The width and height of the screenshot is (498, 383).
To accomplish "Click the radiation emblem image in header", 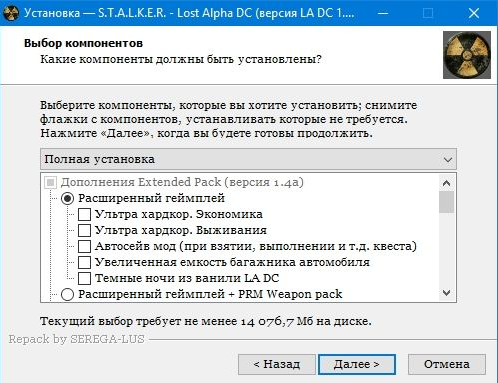I will point(467,55).
